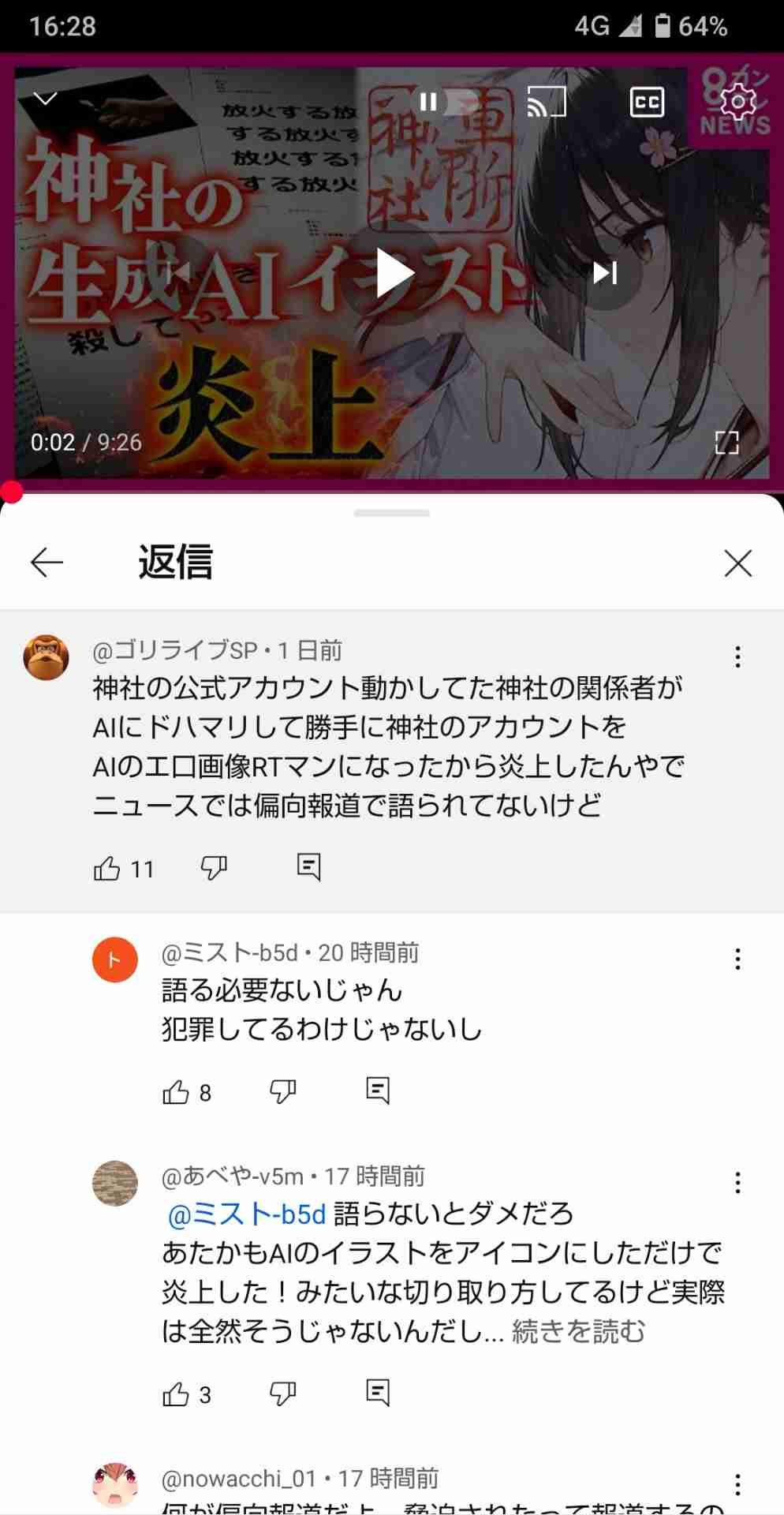Skip to next video
Image resolution: width=784 pixels, height=1515 pixels.
pos(605,273)
